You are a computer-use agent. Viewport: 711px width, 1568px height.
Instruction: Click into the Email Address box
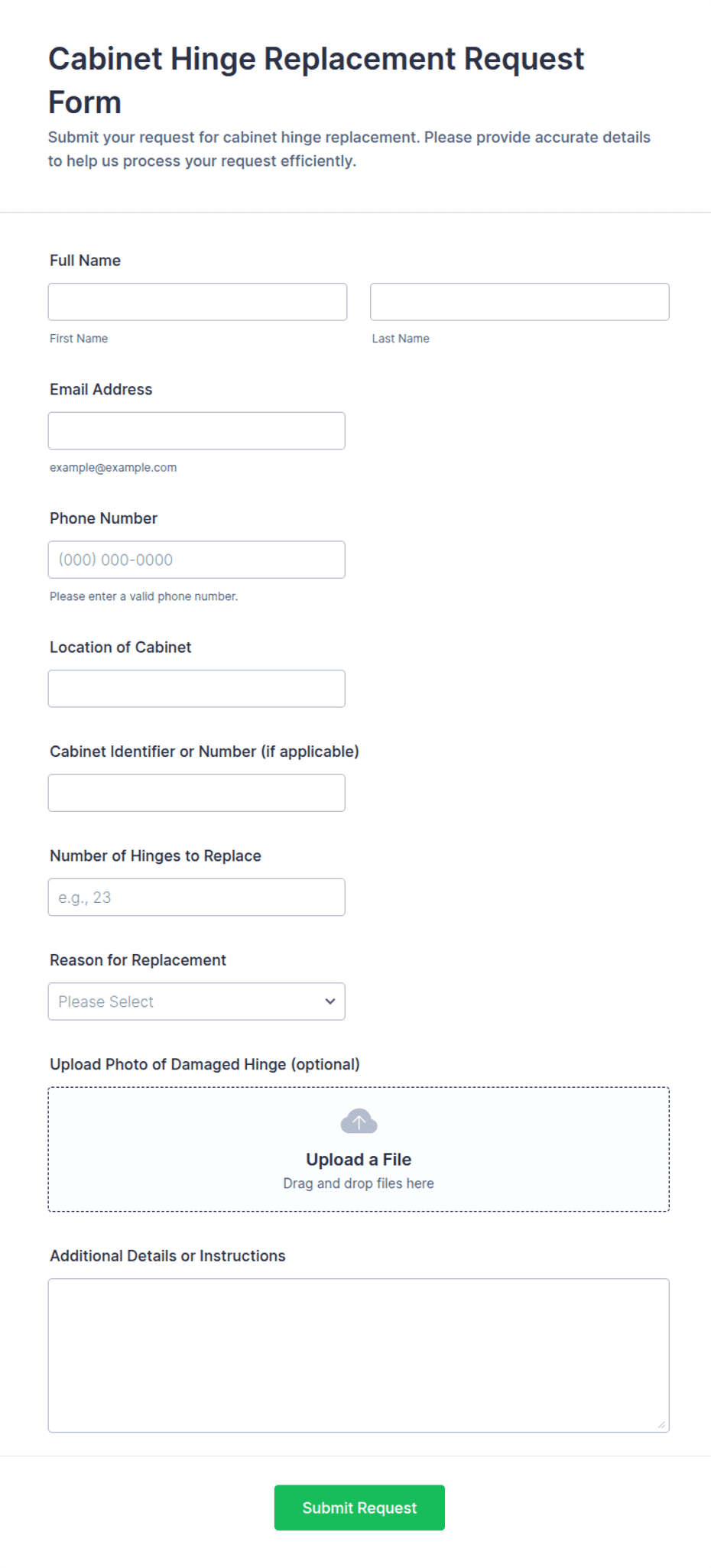tap(196, 430)
